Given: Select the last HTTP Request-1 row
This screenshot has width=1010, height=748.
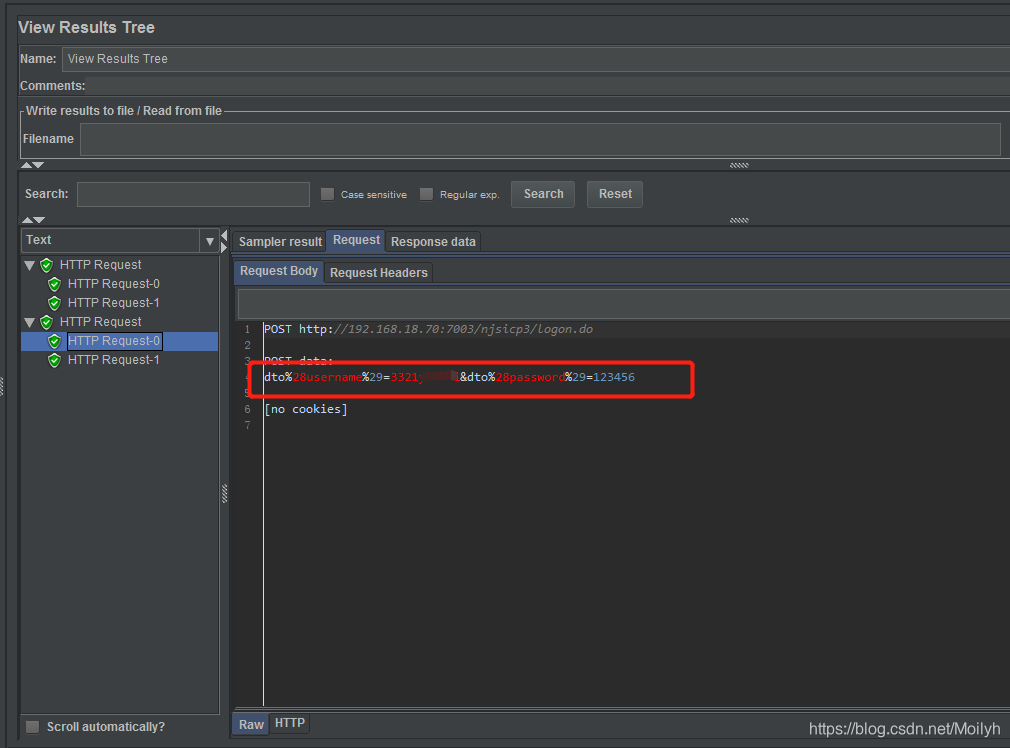Looking at the screenshot, I should coord(113,360).
